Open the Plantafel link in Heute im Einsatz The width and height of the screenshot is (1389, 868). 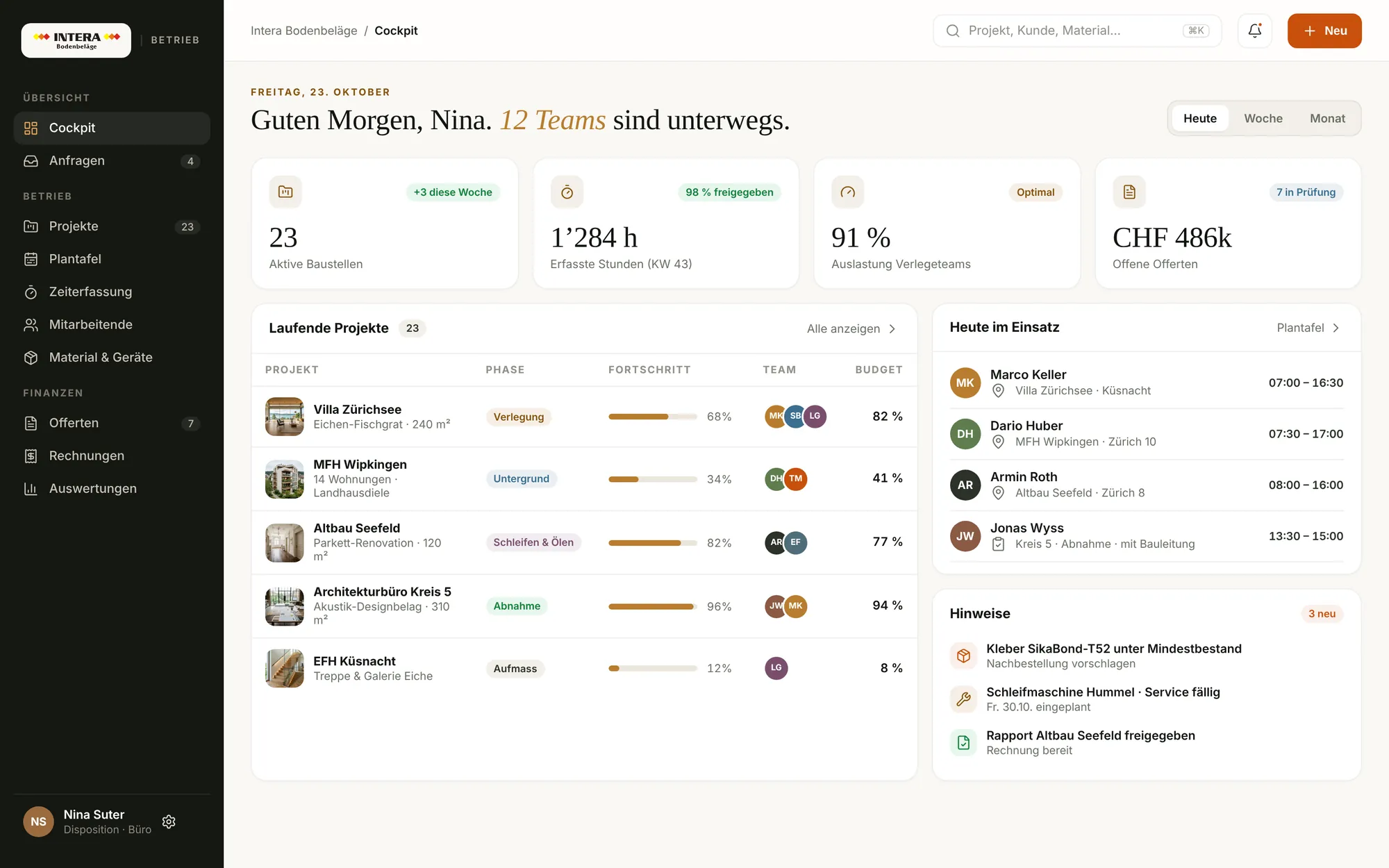click(1308, 328)
